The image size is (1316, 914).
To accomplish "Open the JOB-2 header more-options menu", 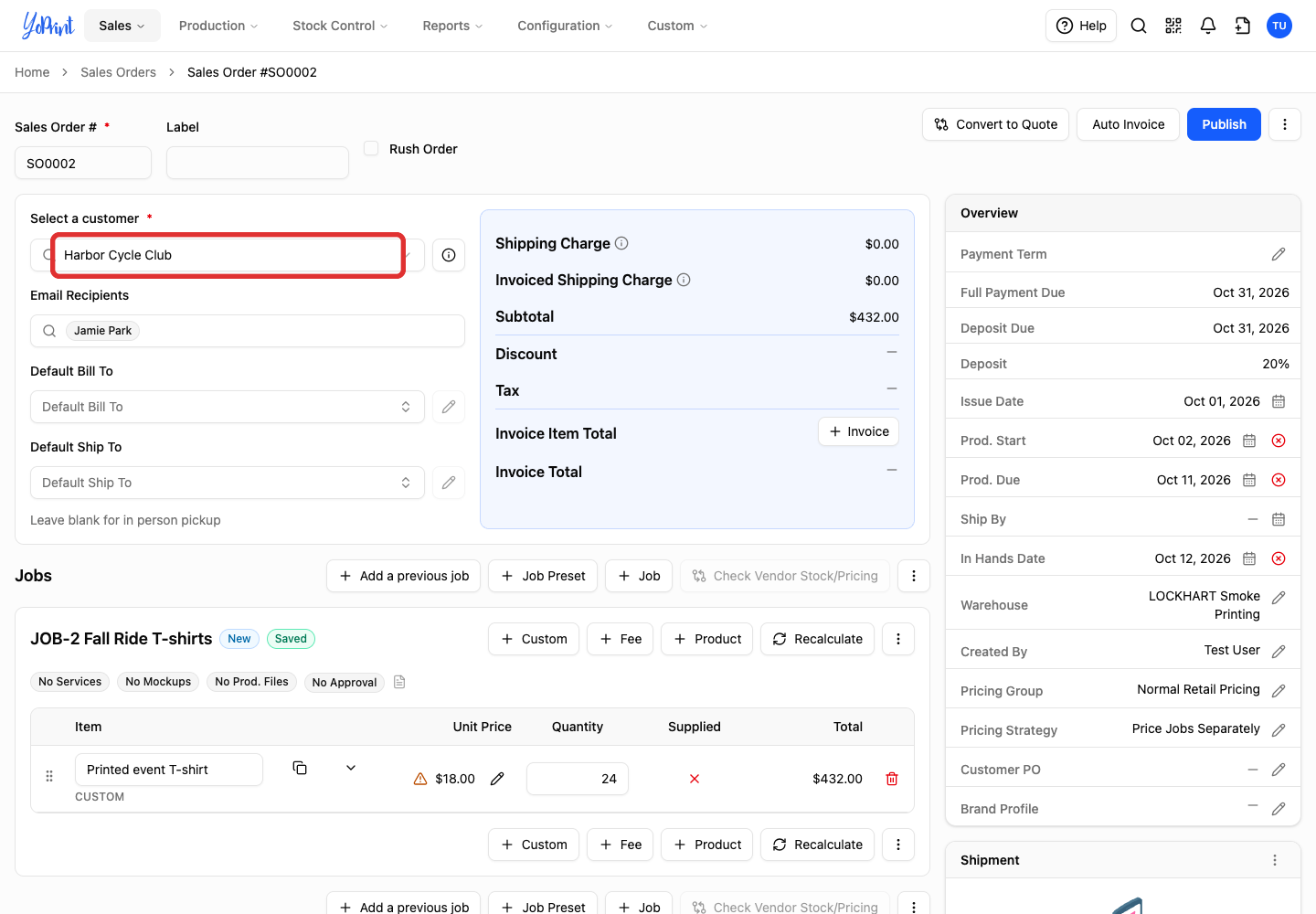I will (898, 639).
